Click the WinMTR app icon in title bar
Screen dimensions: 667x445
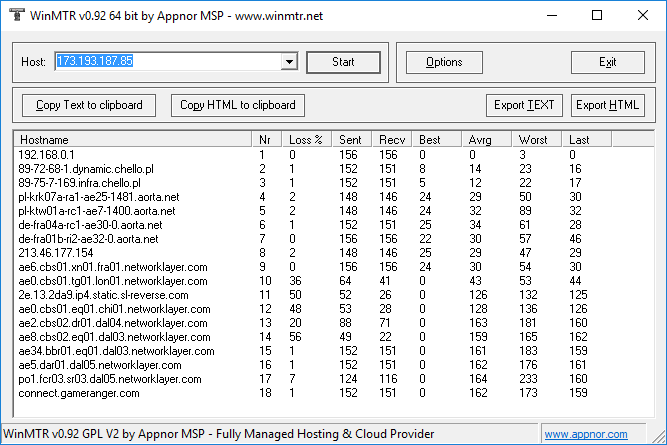[14, 15]
